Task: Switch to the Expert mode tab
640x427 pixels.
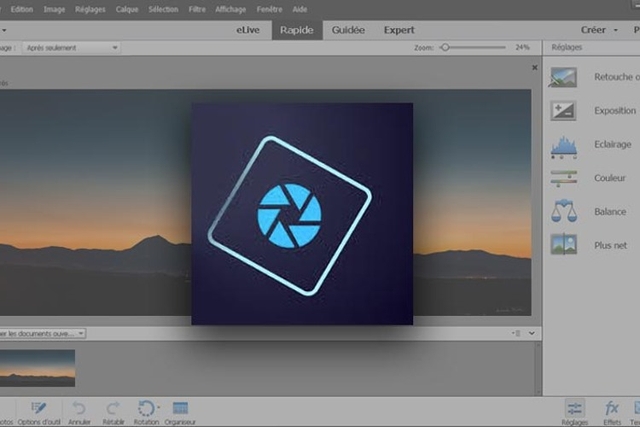Action: [x=399, y=30]
